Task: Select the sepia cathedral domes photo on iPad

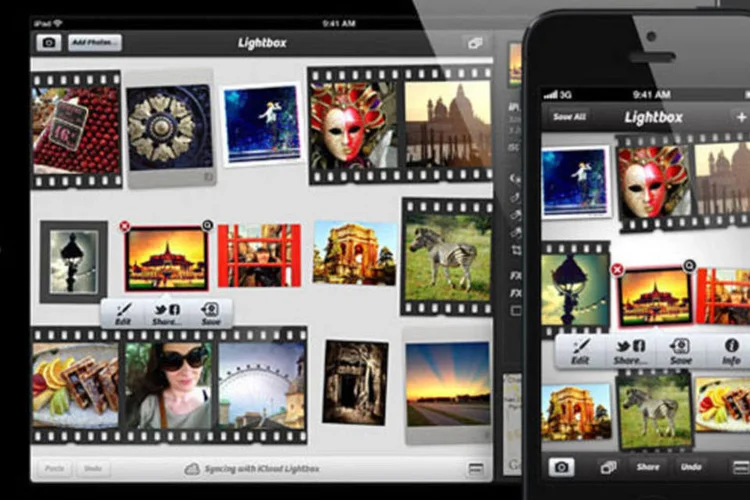Action: tap(448, 123)
